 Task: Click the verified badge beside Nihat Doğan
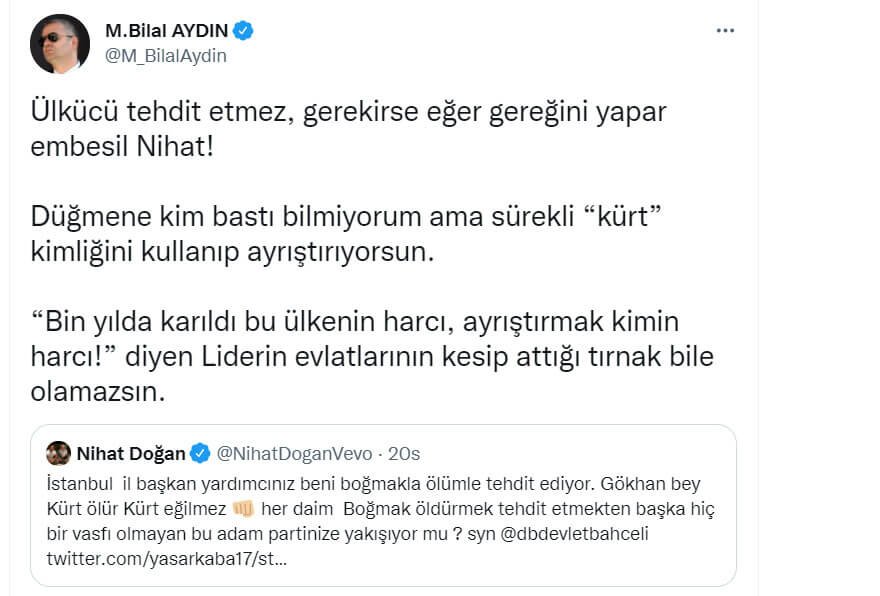click(x=200, y=454)
